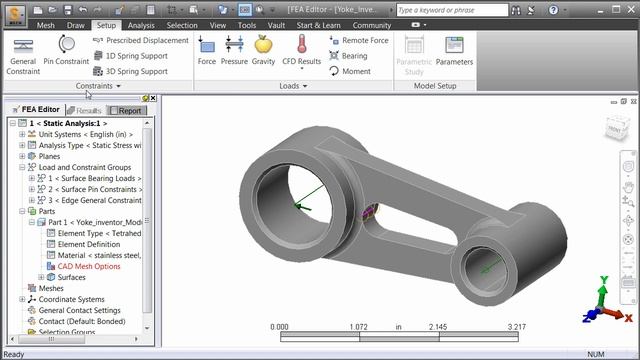Choose Prescribed Displacement constraint

[141, 40]
